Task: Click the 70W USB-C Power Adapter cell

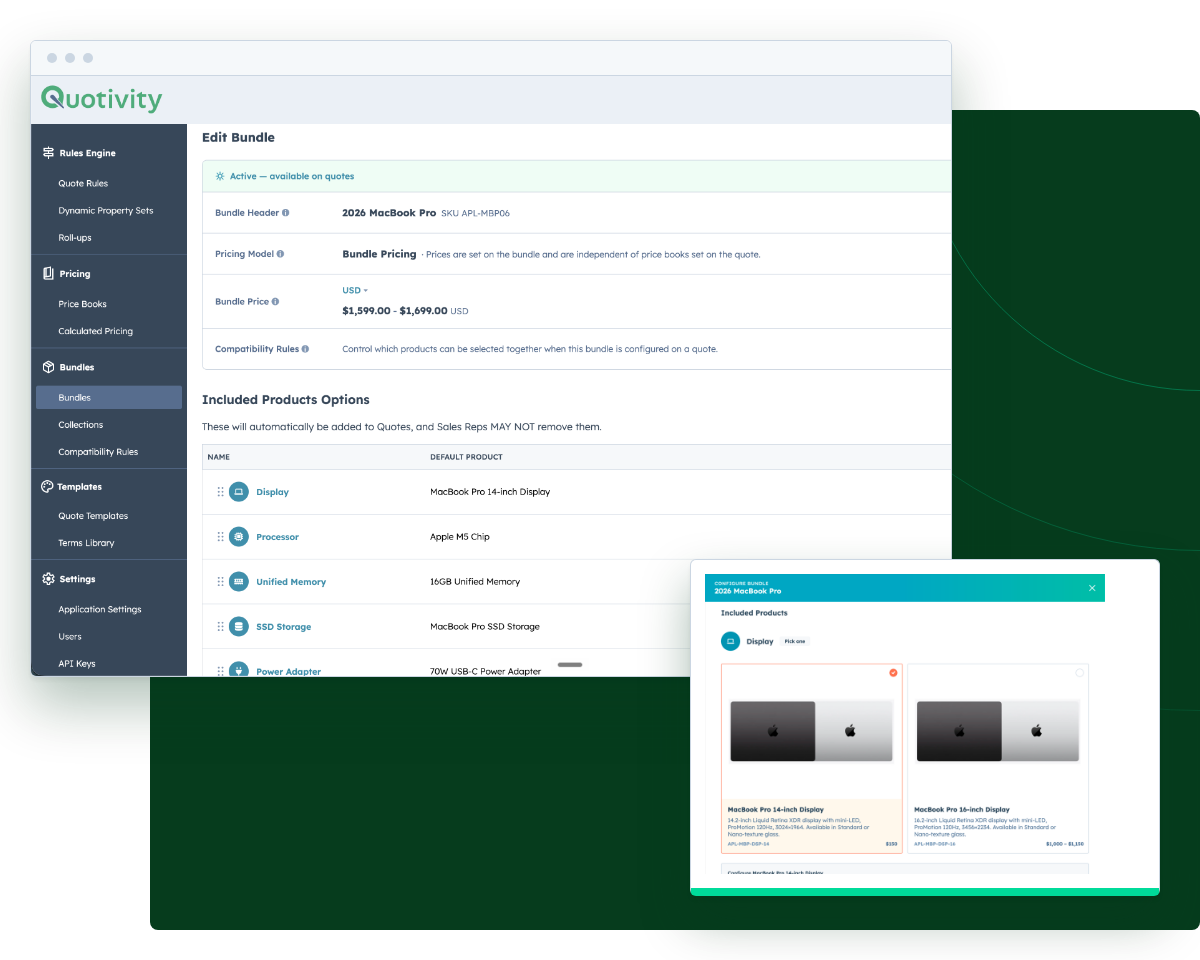Action: coord(486,671)
